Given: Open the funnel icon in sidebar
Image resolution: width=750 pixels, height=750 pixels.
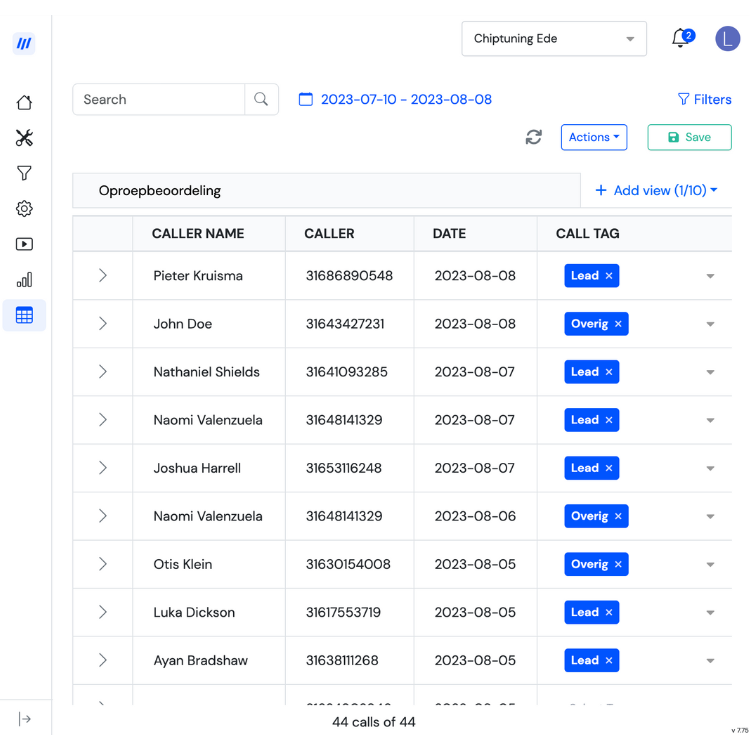Looking at the screenshot, I should [24, 173].
